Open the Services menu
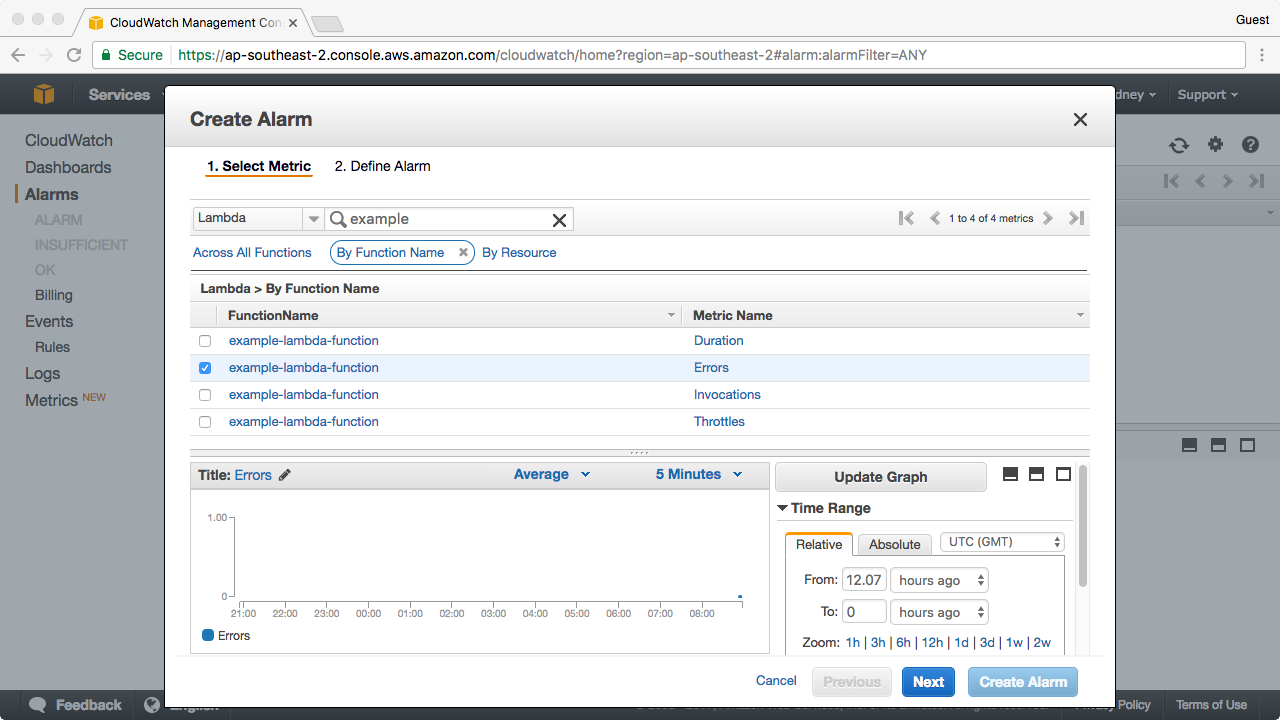 pos(119,95)
